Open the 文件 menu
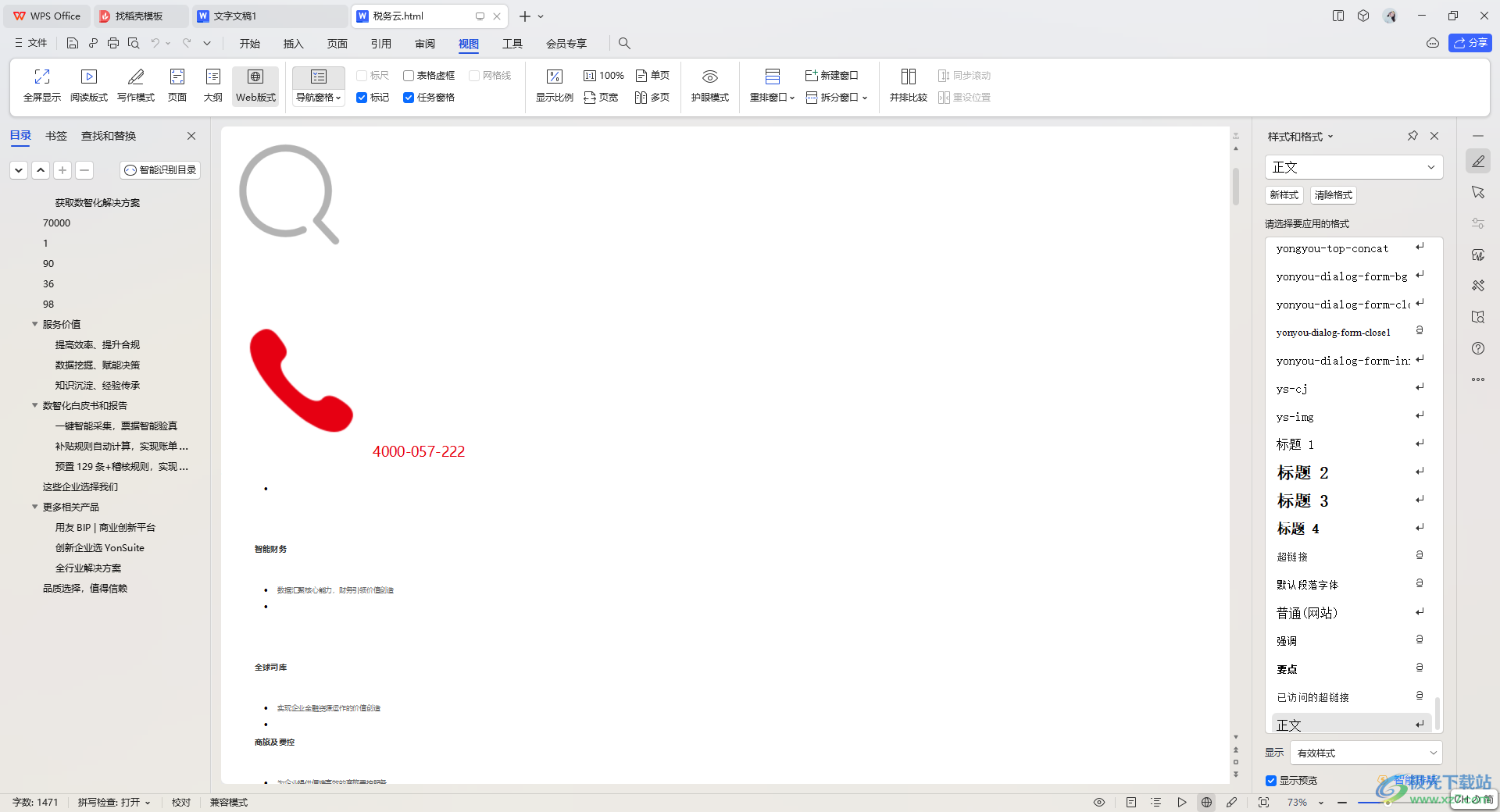The width and height of the screenshot is (1500, 812). [31, 44]
